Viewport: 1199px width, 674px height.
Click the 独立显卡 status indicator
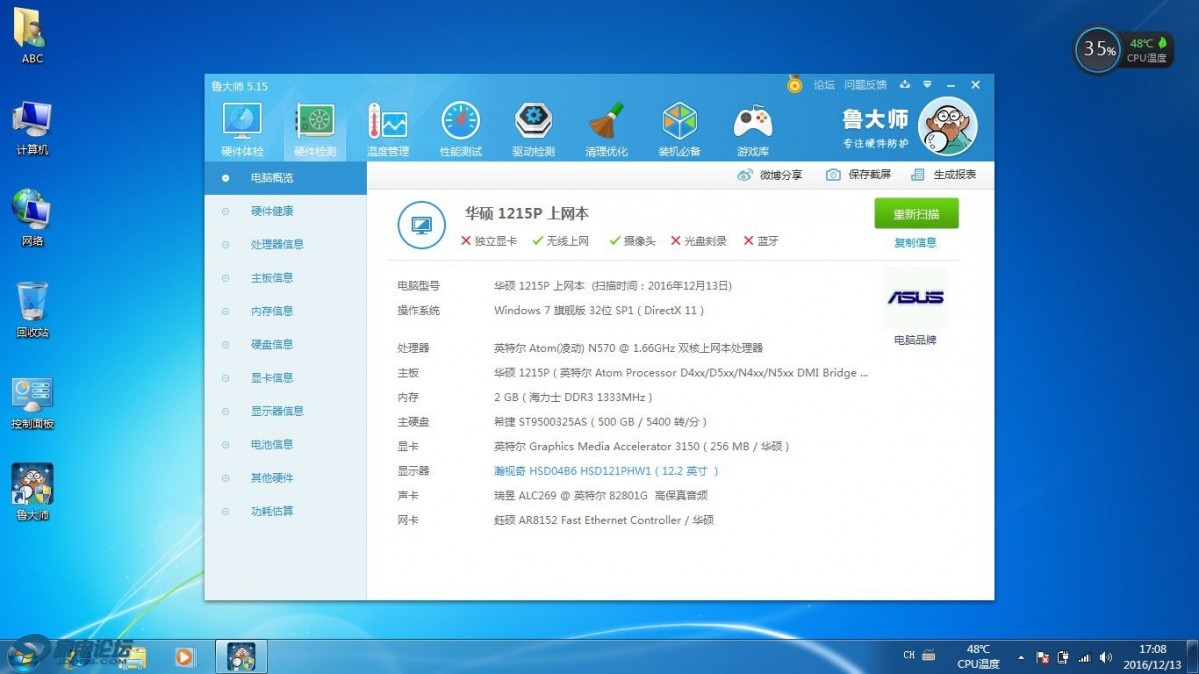tap(489, 241)
